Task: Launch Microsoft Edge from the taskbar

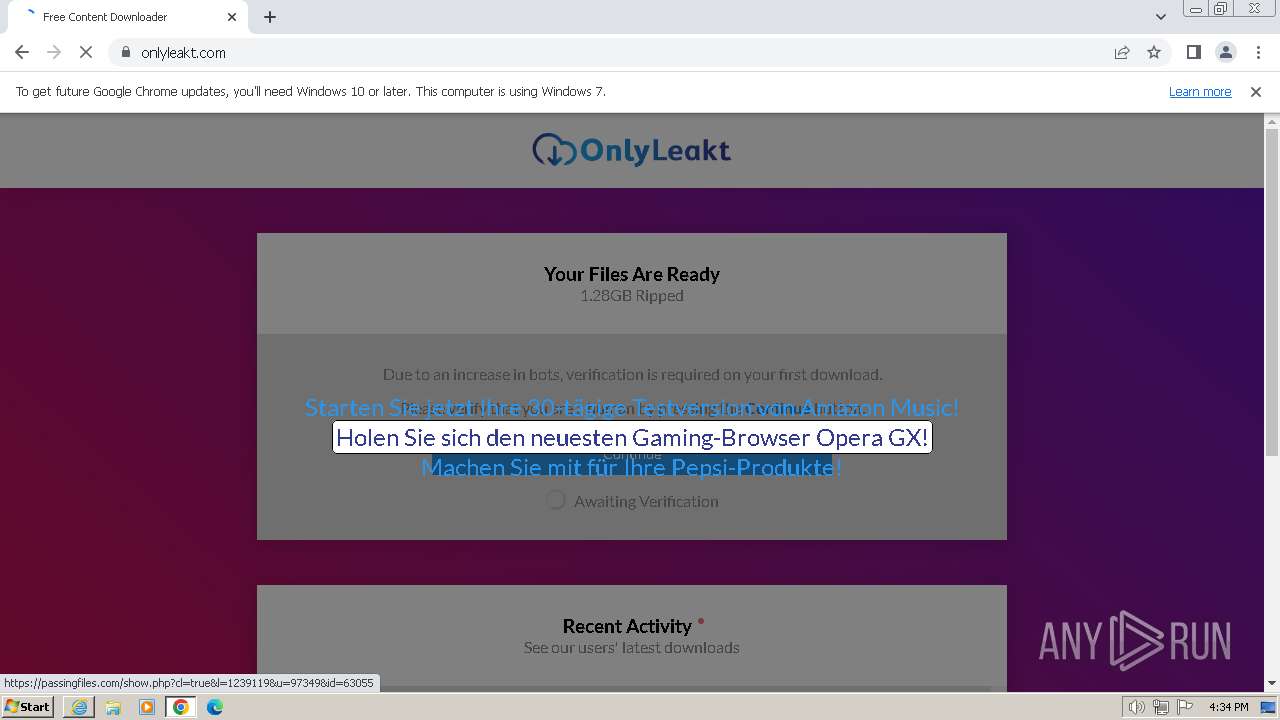Action: point(215,707)
